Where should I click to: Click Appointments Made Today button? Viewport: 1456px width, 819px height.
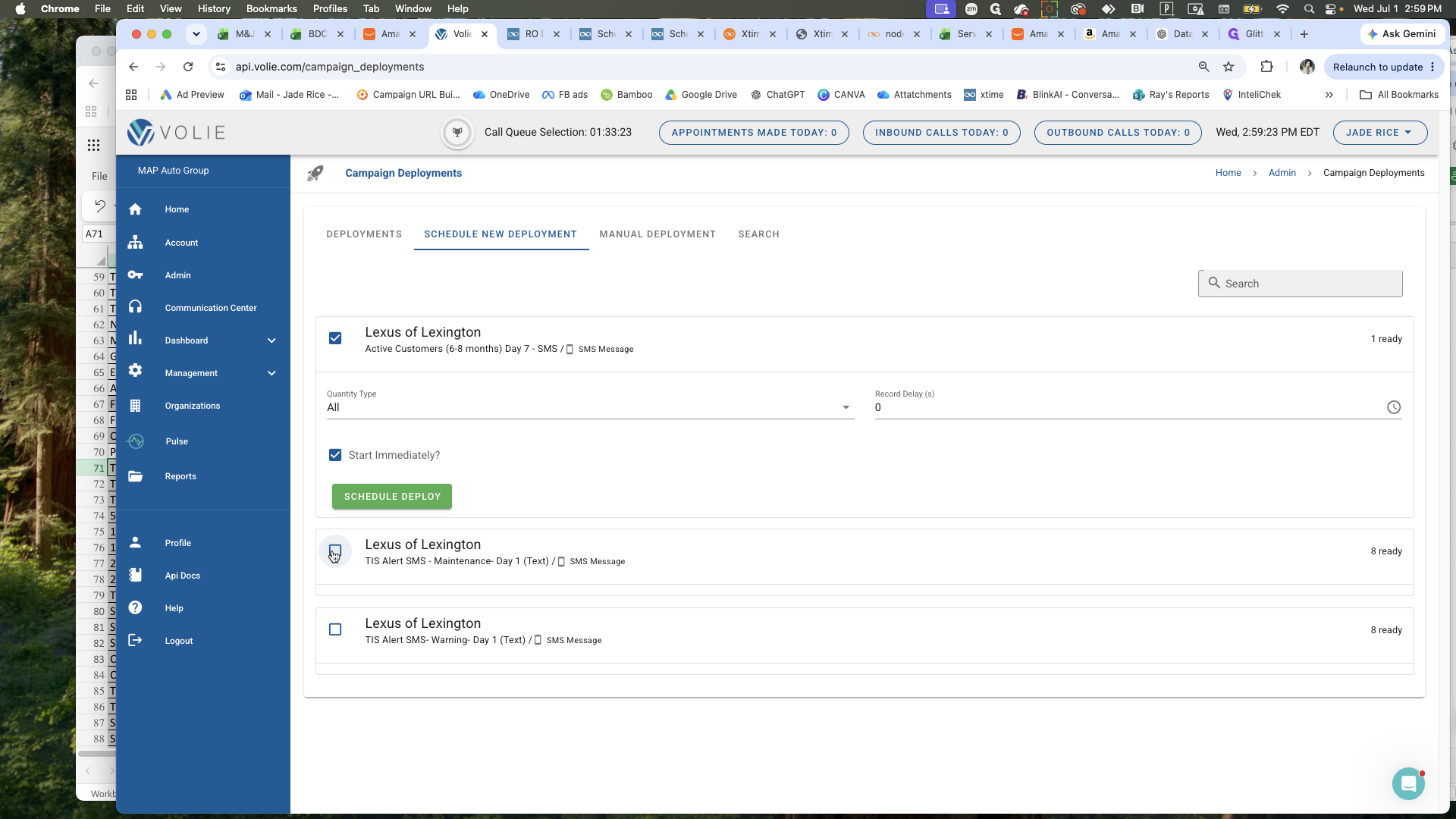click(754, 133)
